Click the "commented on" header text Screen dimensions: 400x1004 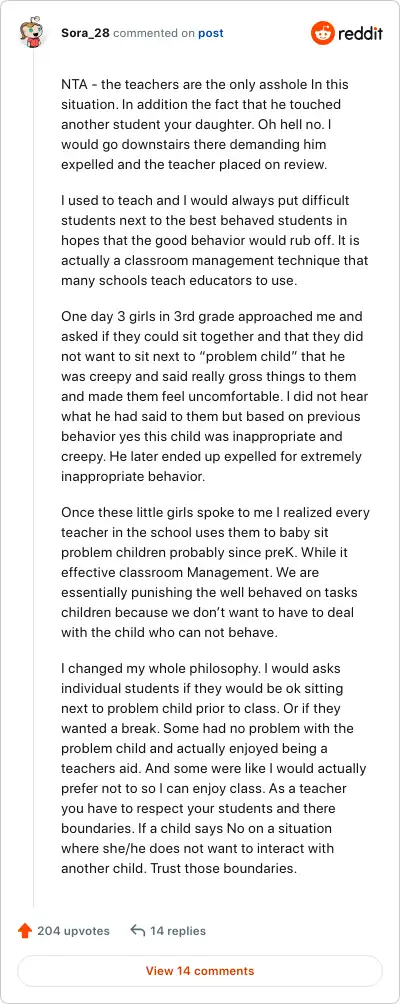pos(154,33)
